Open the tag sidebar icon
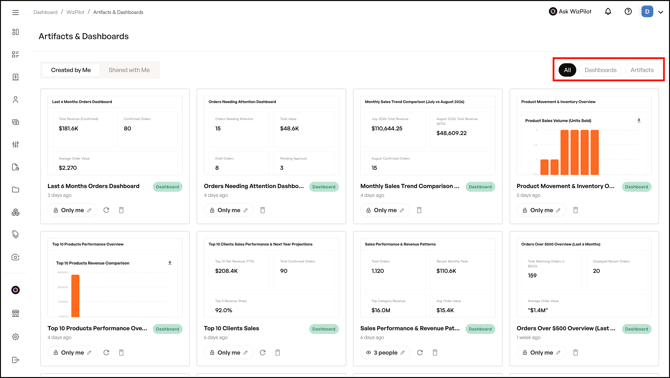 tap(15, 234)
